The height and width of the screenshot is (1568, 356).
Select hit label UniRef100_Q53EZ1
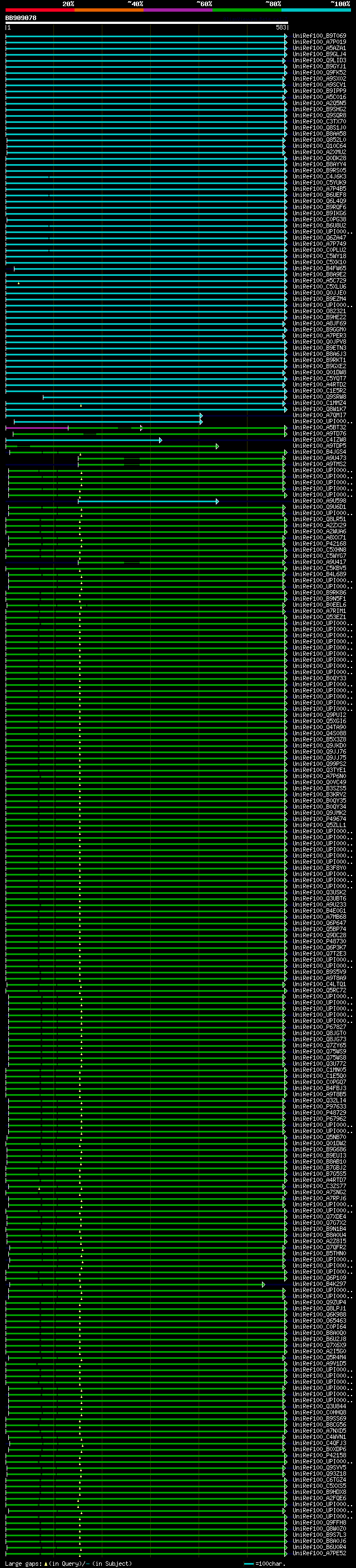319,617
